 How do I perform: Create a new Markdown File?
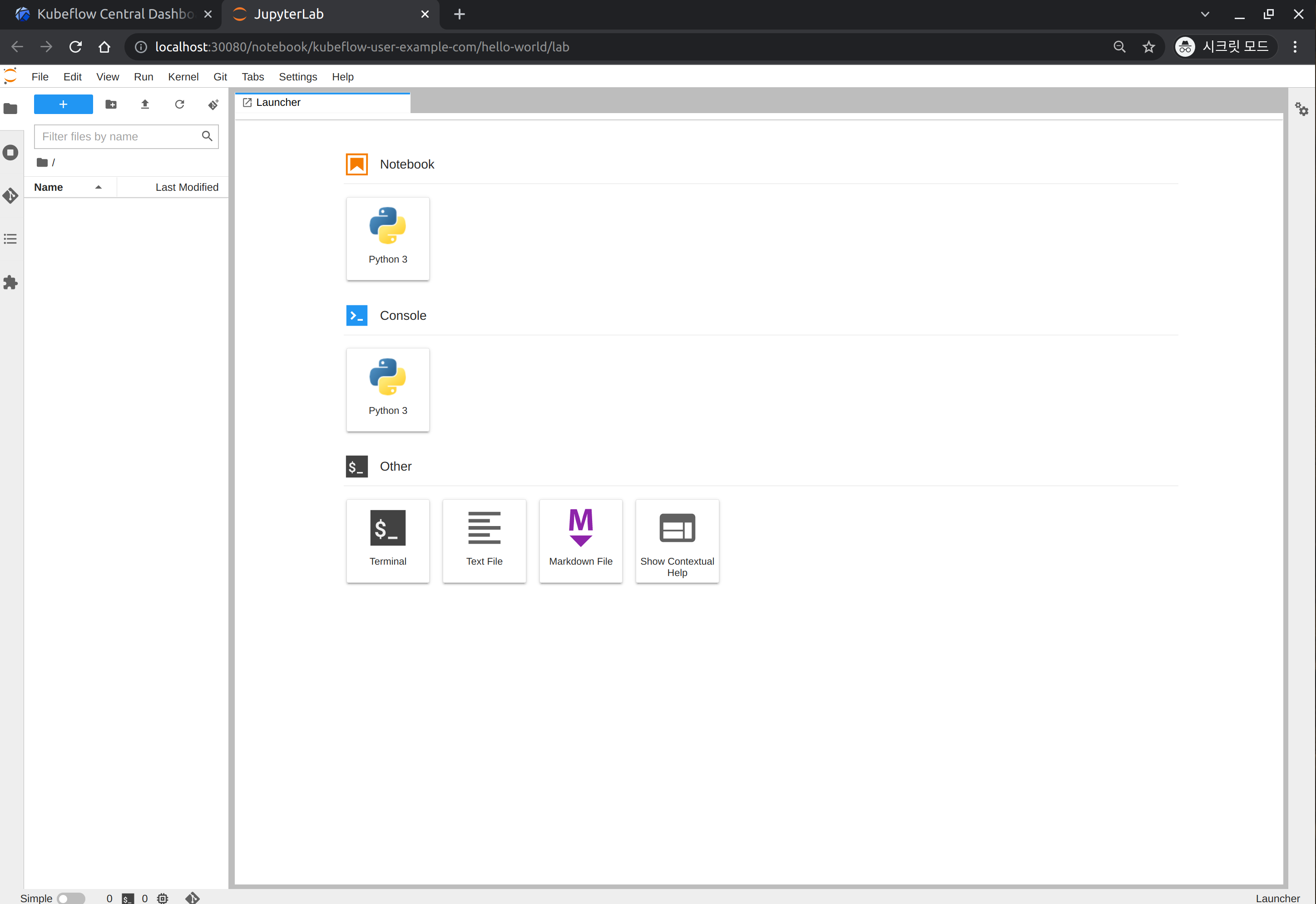(x=581, y=541)
